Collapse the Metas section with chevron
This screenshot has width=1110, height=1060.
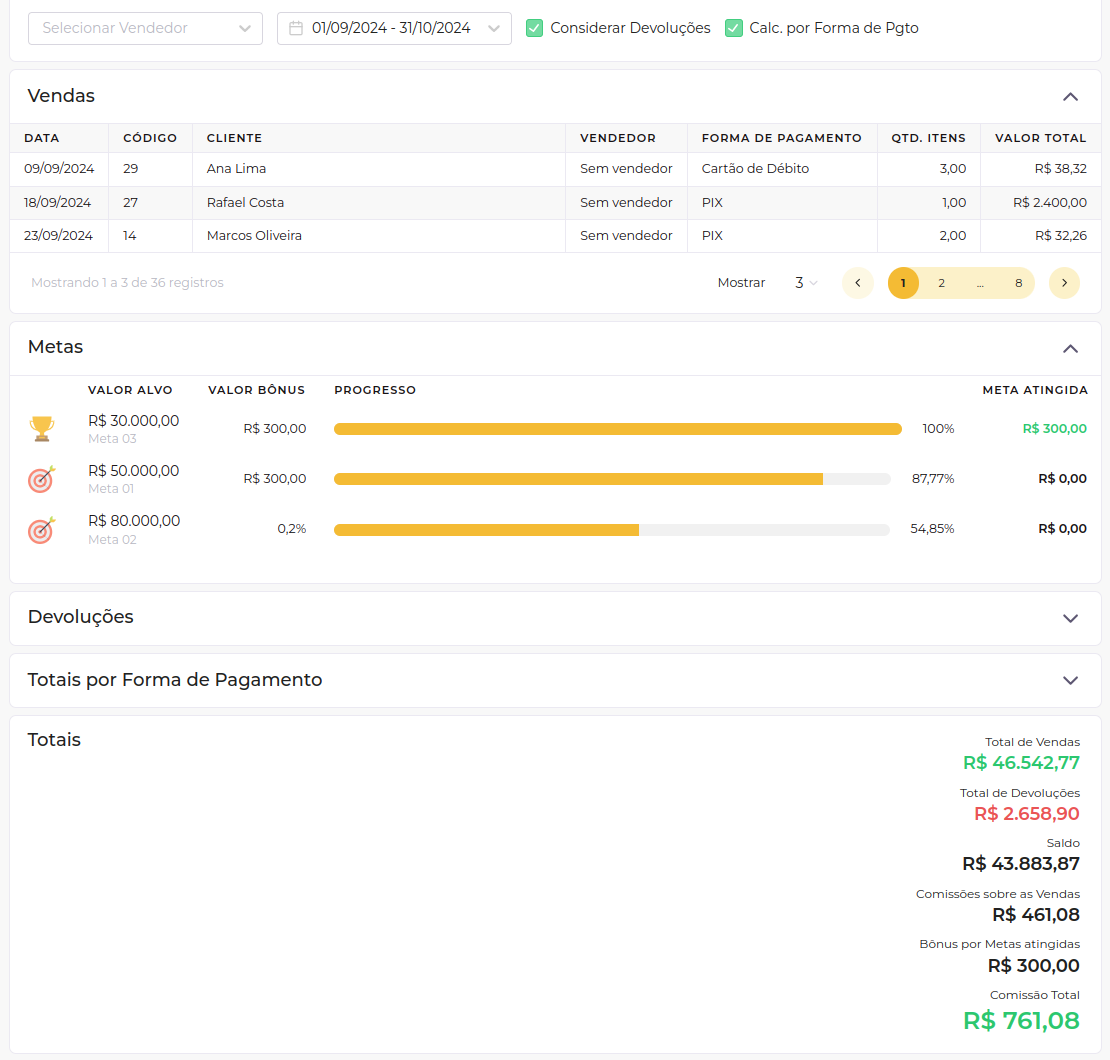(x=1070, y=348)
